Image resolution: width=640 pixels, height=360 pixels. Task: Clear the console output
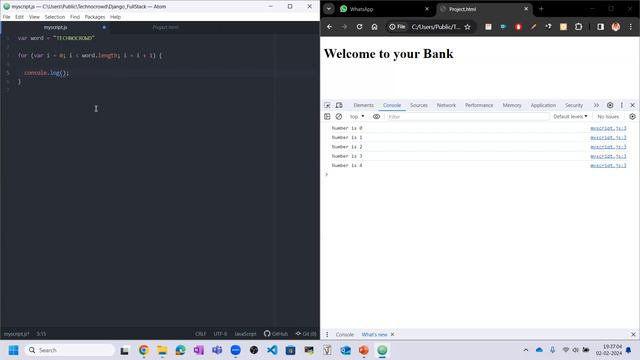[x=339, y=117]
